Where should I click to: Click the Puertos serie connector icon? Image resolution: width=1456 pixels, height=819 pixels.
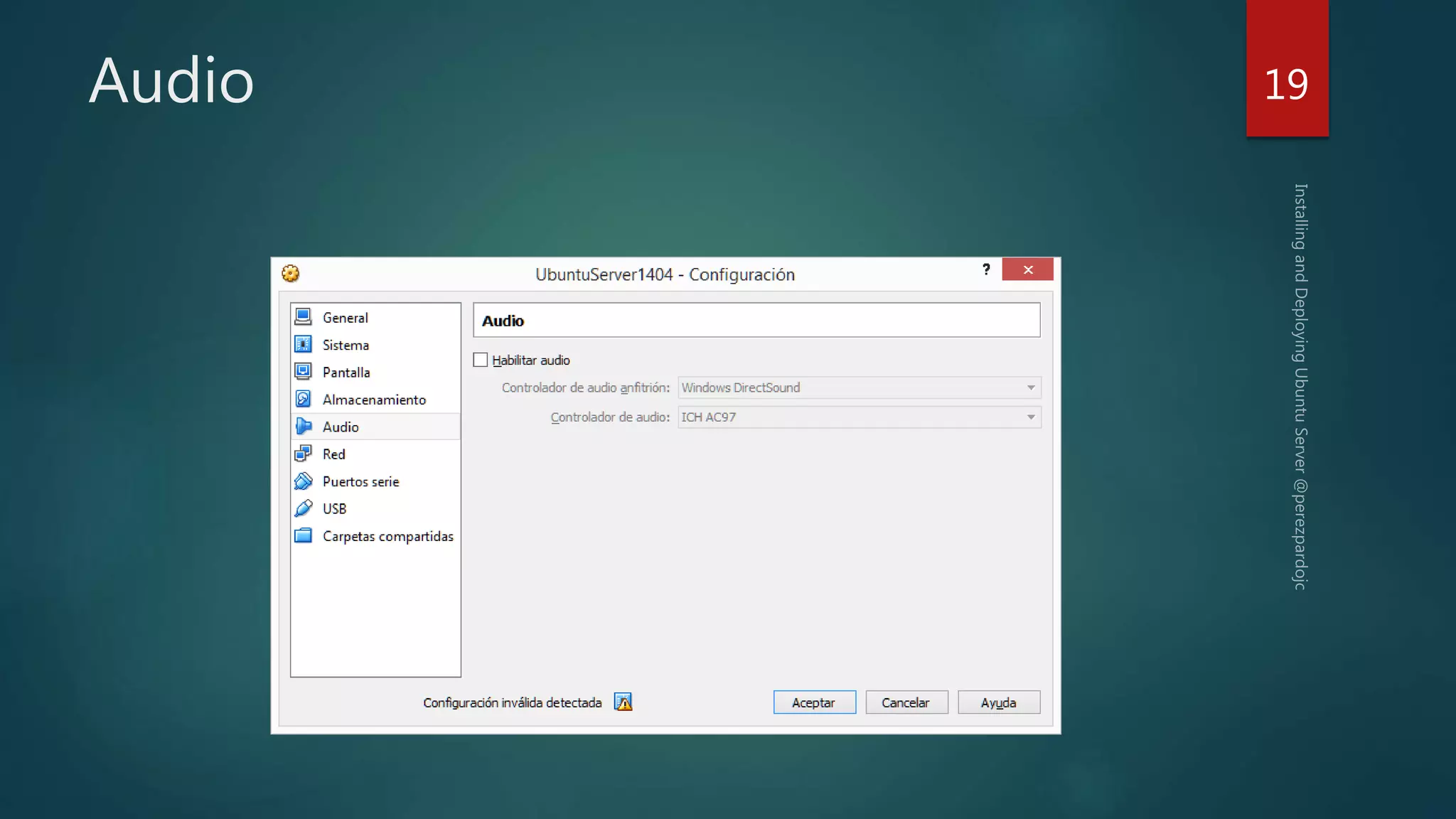tap(304, 481)
